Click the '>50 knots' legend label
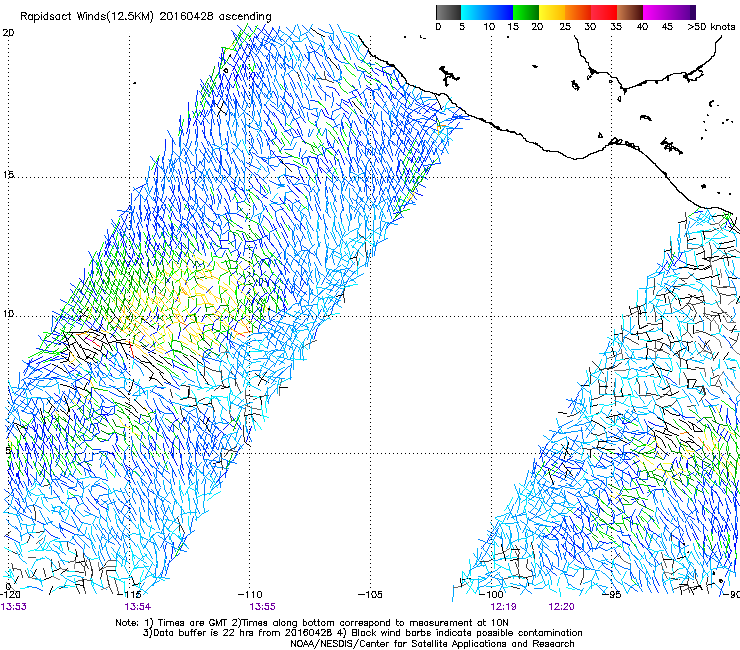 [712, 27]
